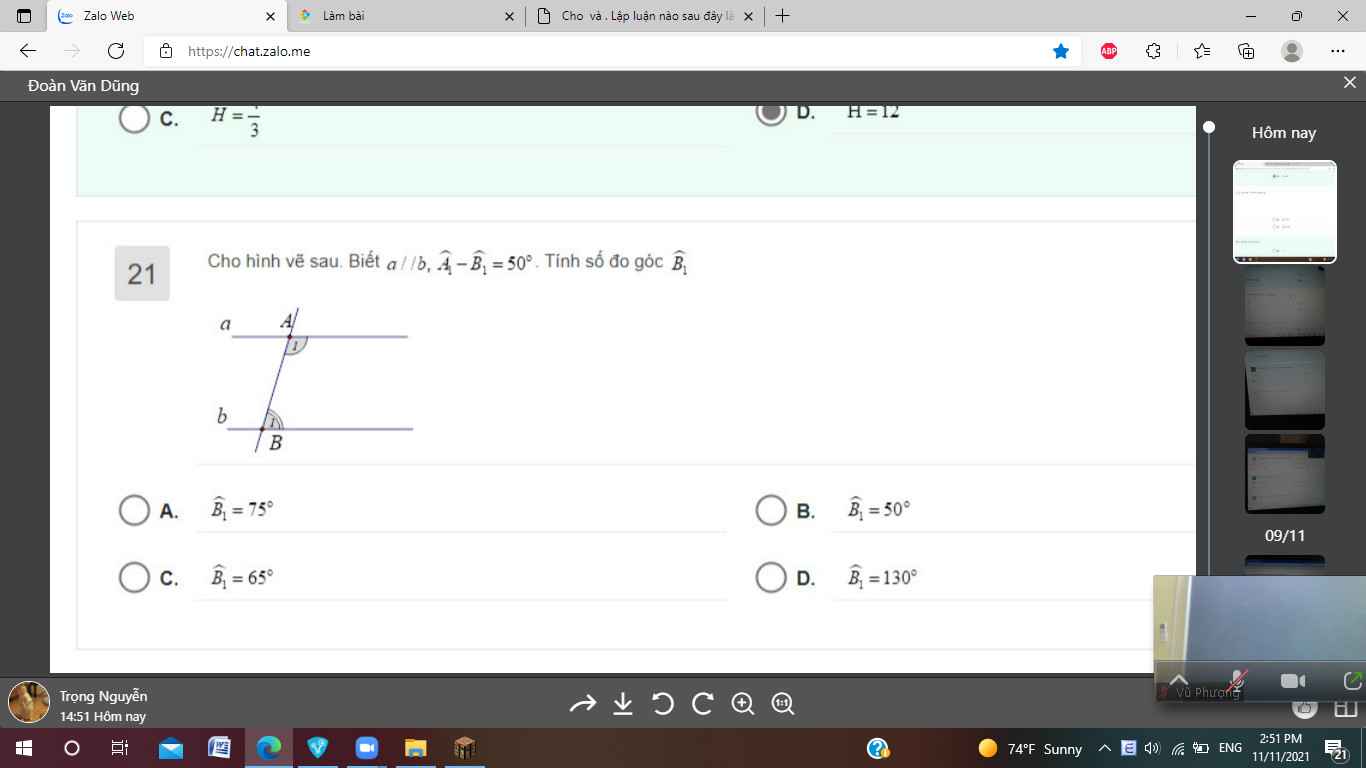
Task: Toggle the favorites star for this page
Action: point(1061,51)
